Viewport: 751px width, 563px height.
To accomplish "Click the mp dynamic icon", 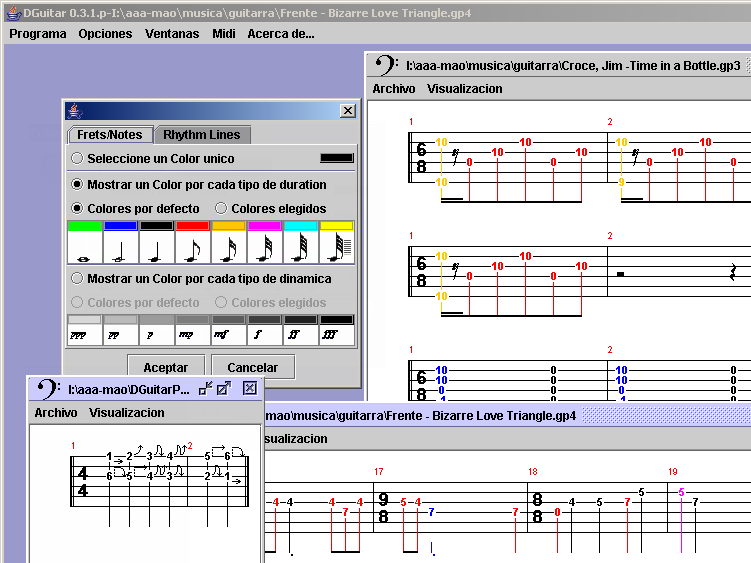I will (x=193, y=335).
